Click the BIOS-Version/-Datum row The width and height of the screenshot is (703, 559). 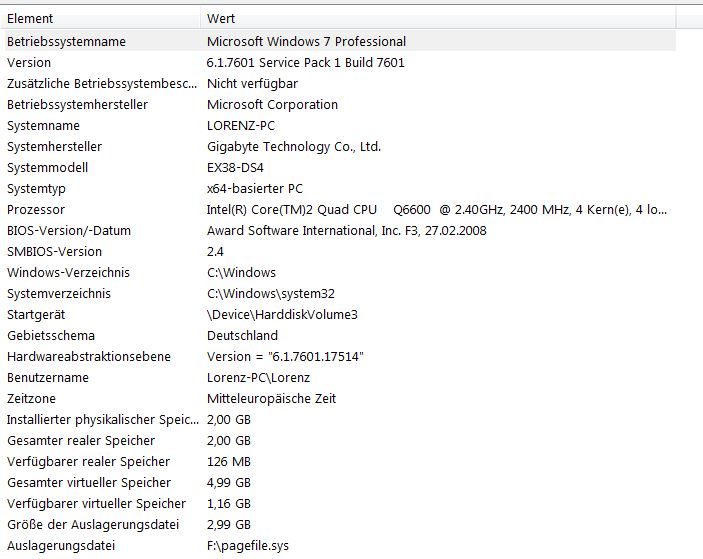68,230
